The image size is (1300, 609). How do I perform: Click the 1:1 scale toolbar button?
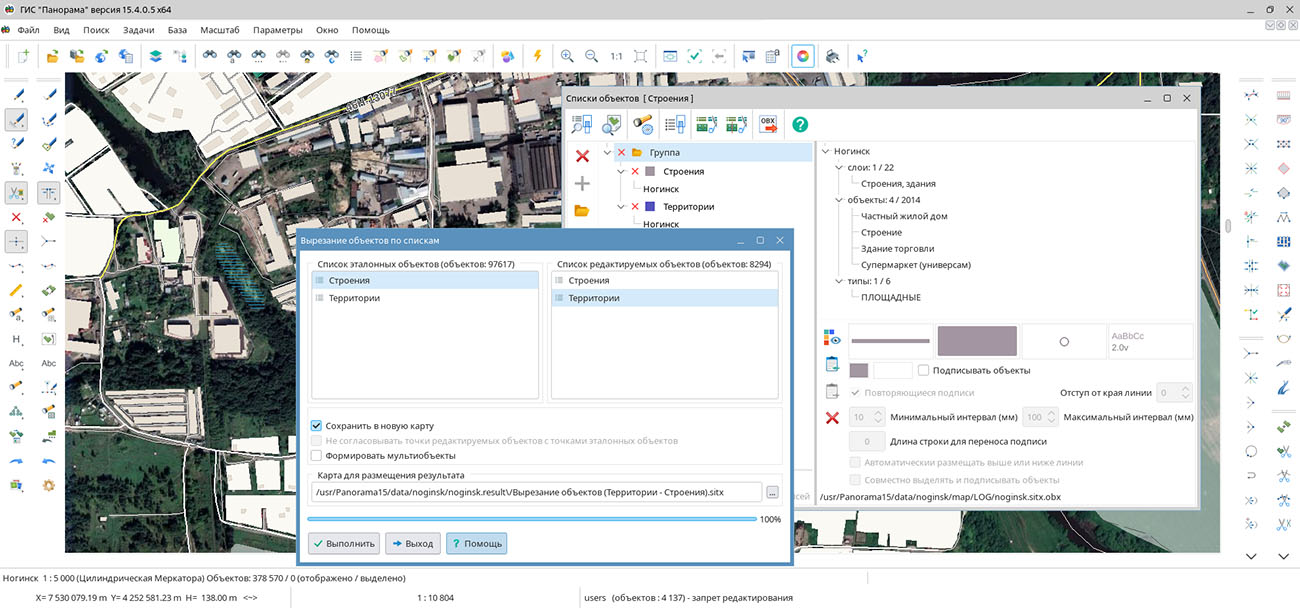(x=616, y=57)
